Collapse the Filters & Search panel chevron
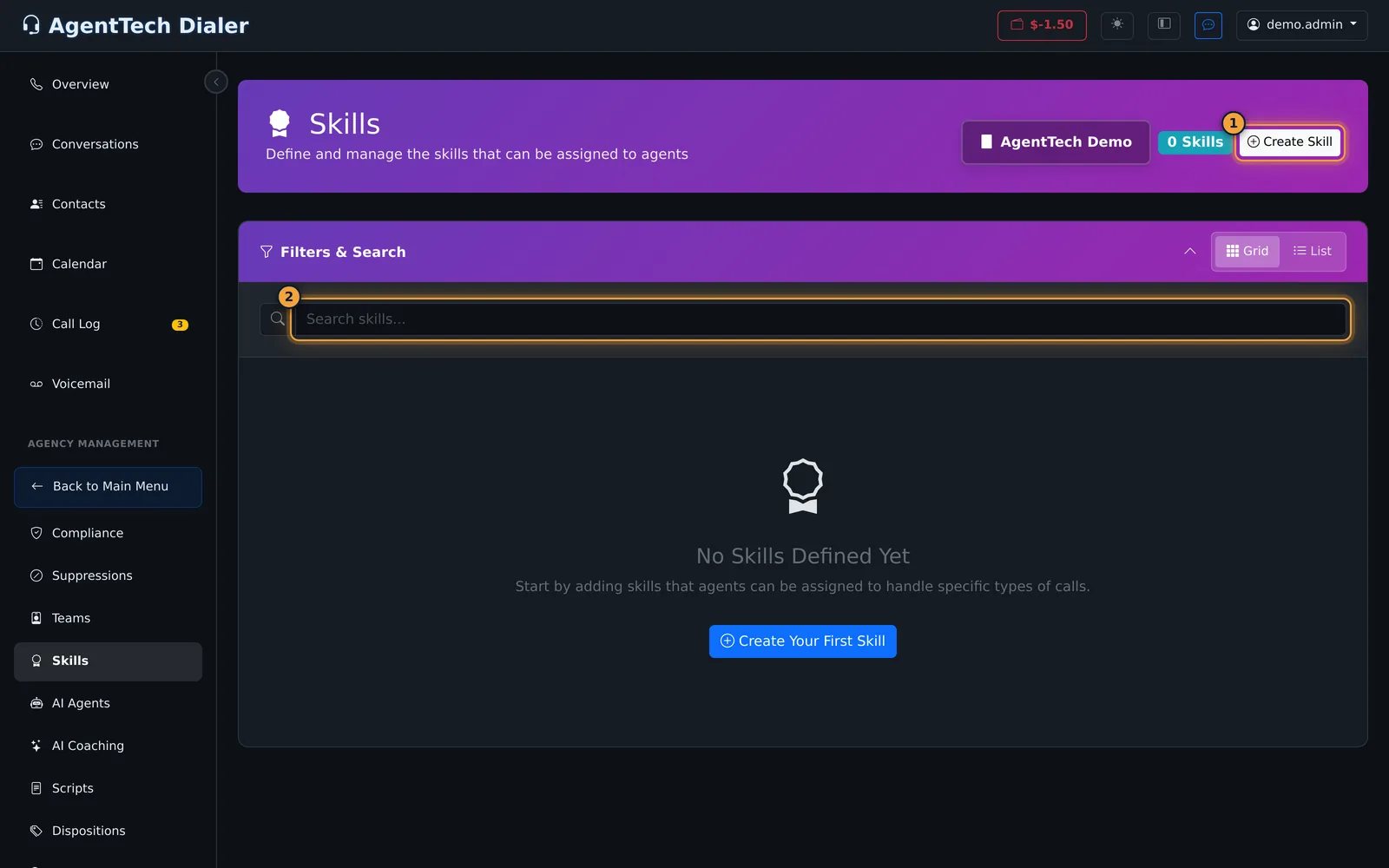 [x=1189, y=252]
